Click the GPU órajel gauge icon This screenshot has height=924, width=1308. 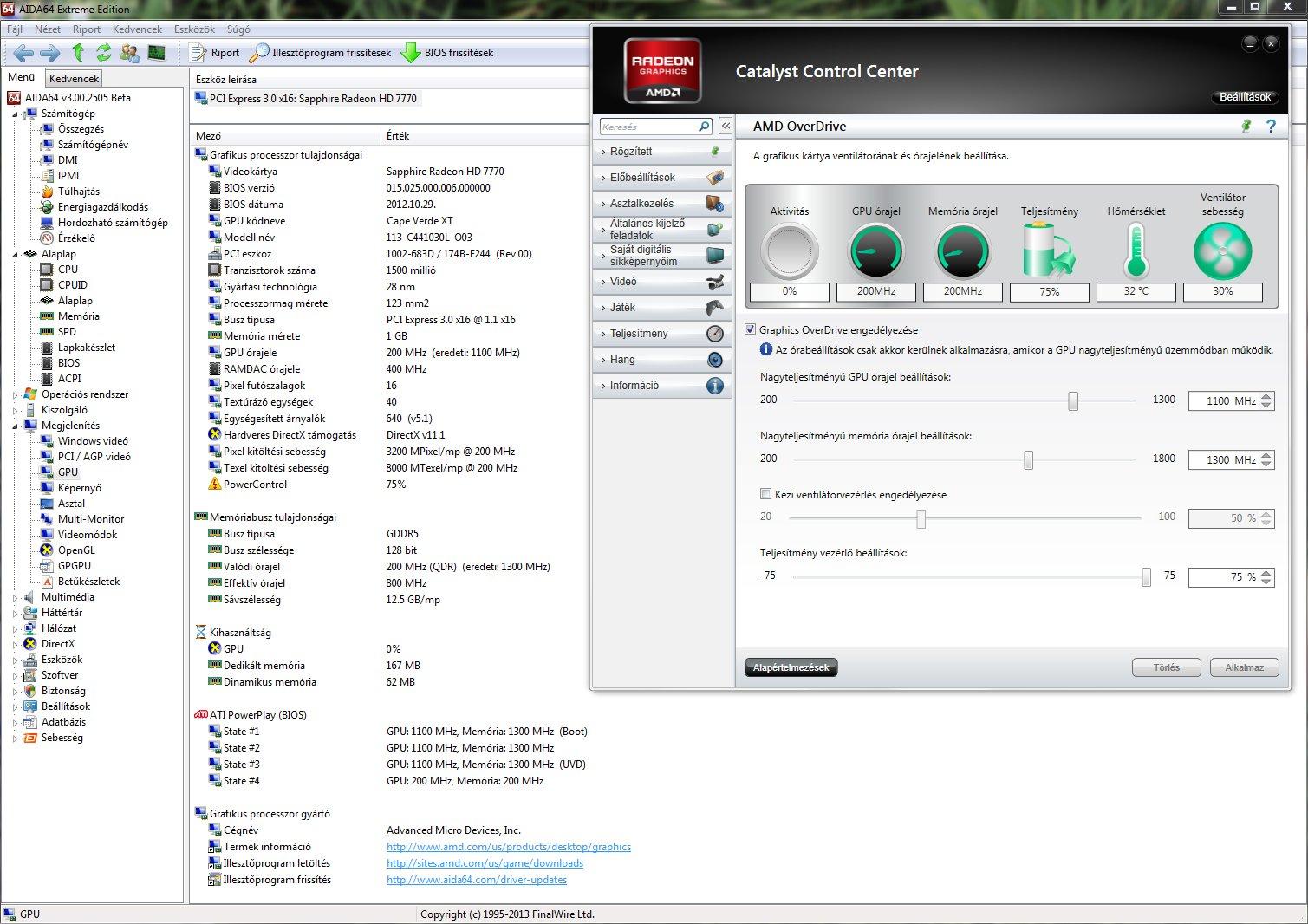point(876,251)
